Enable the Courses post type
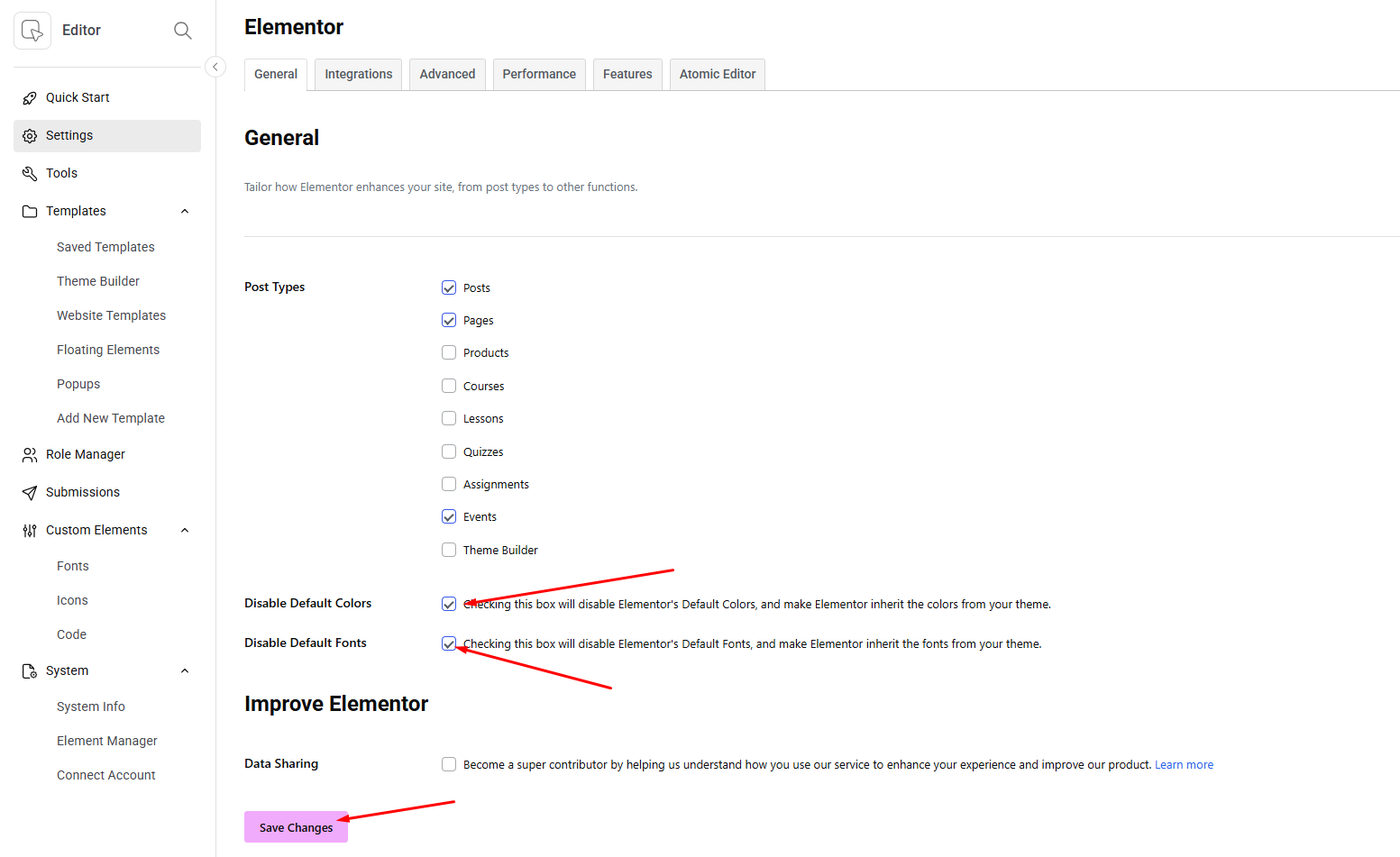This screenshot has width=1400, height=857. point(449,386)
